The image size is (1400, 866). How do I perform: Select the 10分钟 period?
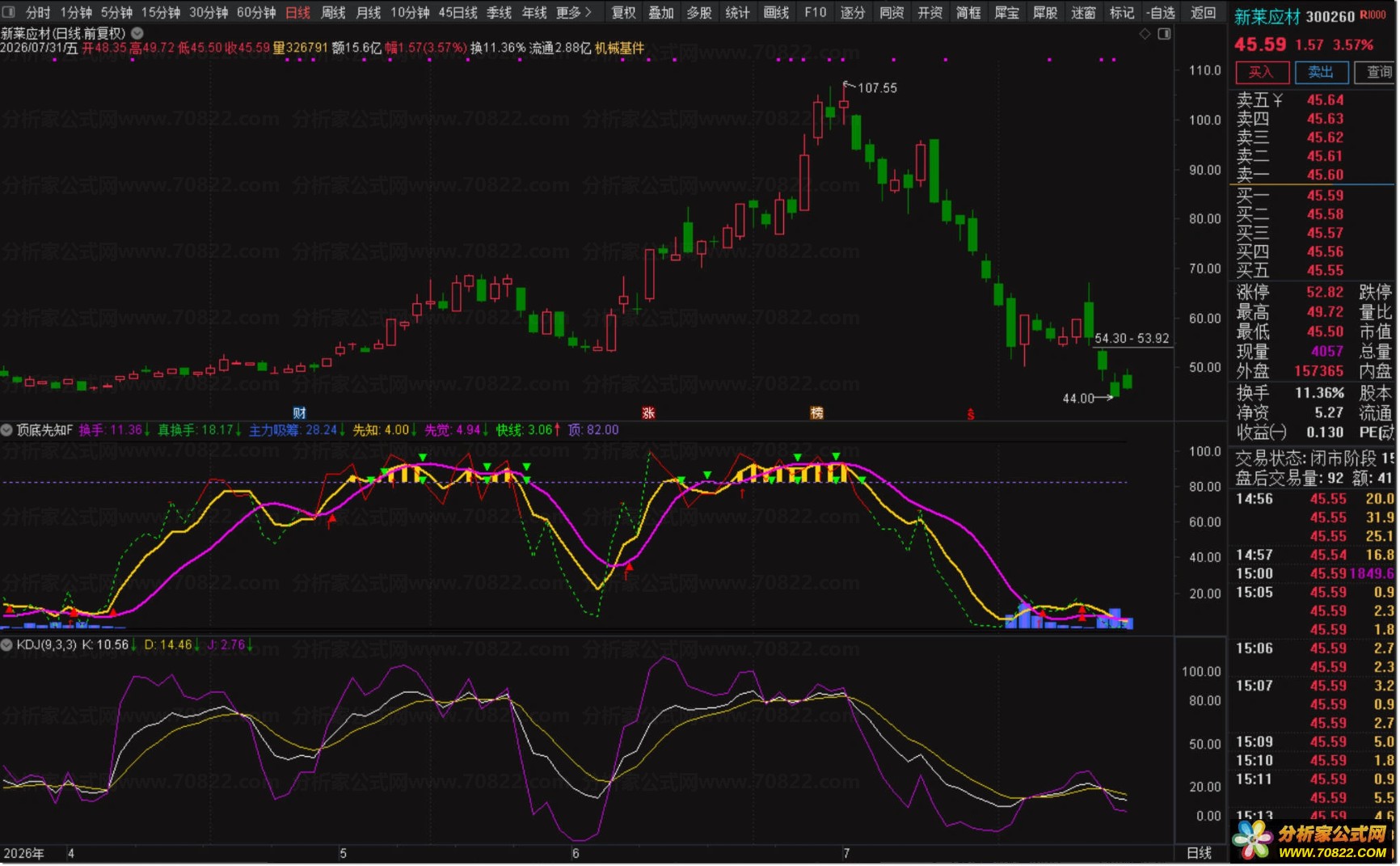click(x=410, y=12)
